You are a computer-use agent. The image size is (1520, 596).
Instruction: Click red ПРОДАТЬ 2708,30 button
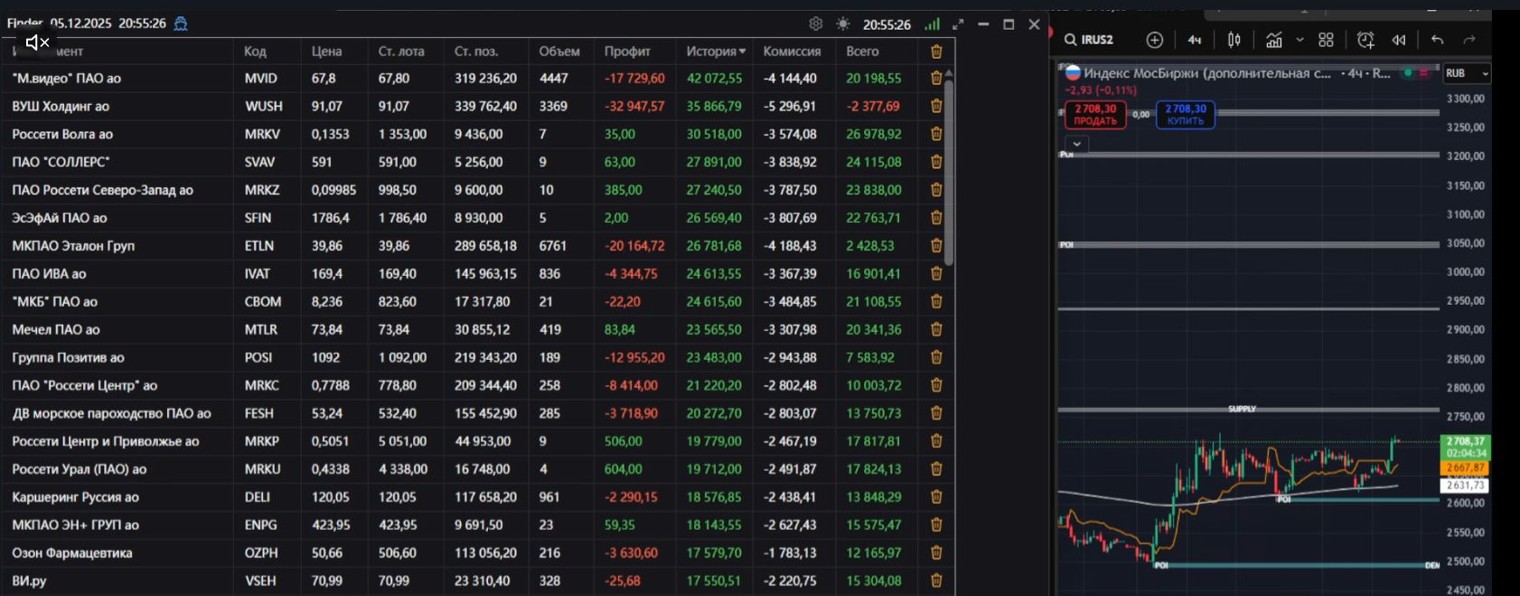click(1095, 114)
